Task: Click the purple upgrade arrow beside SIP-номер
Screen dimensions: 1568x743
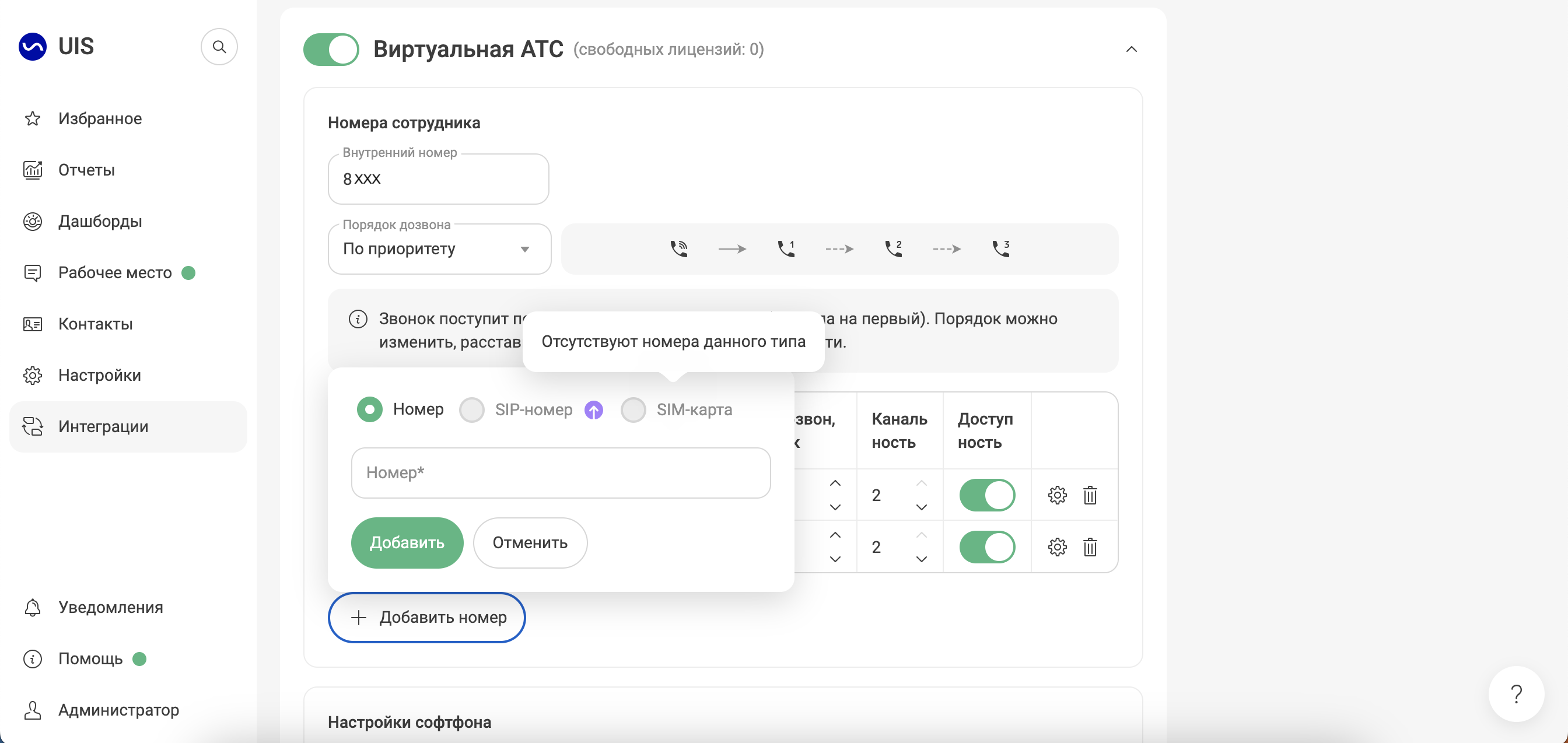Action: tap(593, 410)
